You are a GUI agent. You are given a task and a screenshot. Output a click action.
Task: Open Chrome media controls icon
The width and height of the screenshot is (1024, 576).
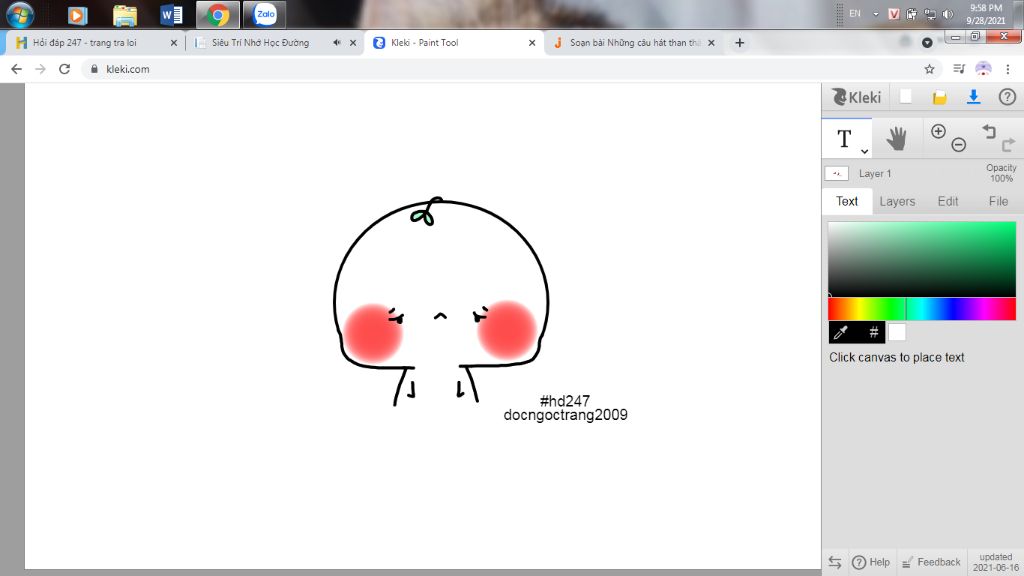coord(959,69)
